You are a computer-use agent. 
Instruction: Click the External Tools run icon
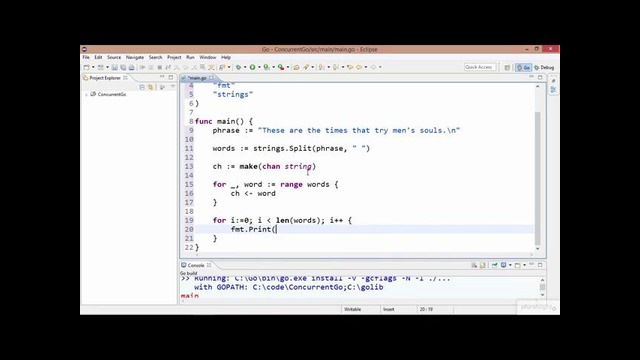click(281, 67)
